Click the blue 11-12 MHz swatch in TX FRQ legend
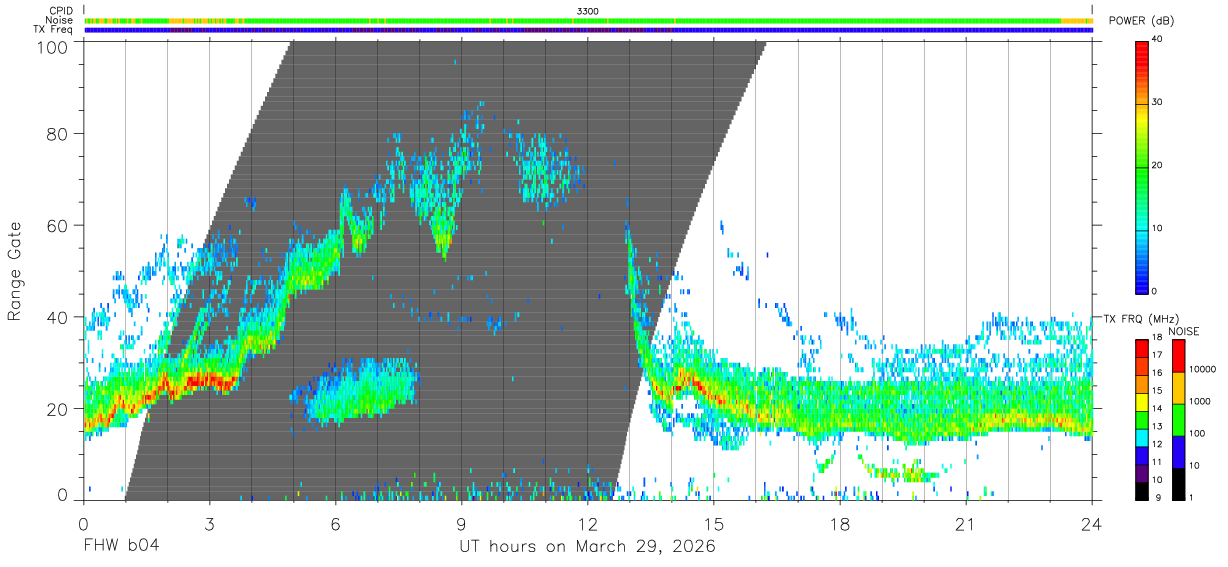 pos(1141,456)
